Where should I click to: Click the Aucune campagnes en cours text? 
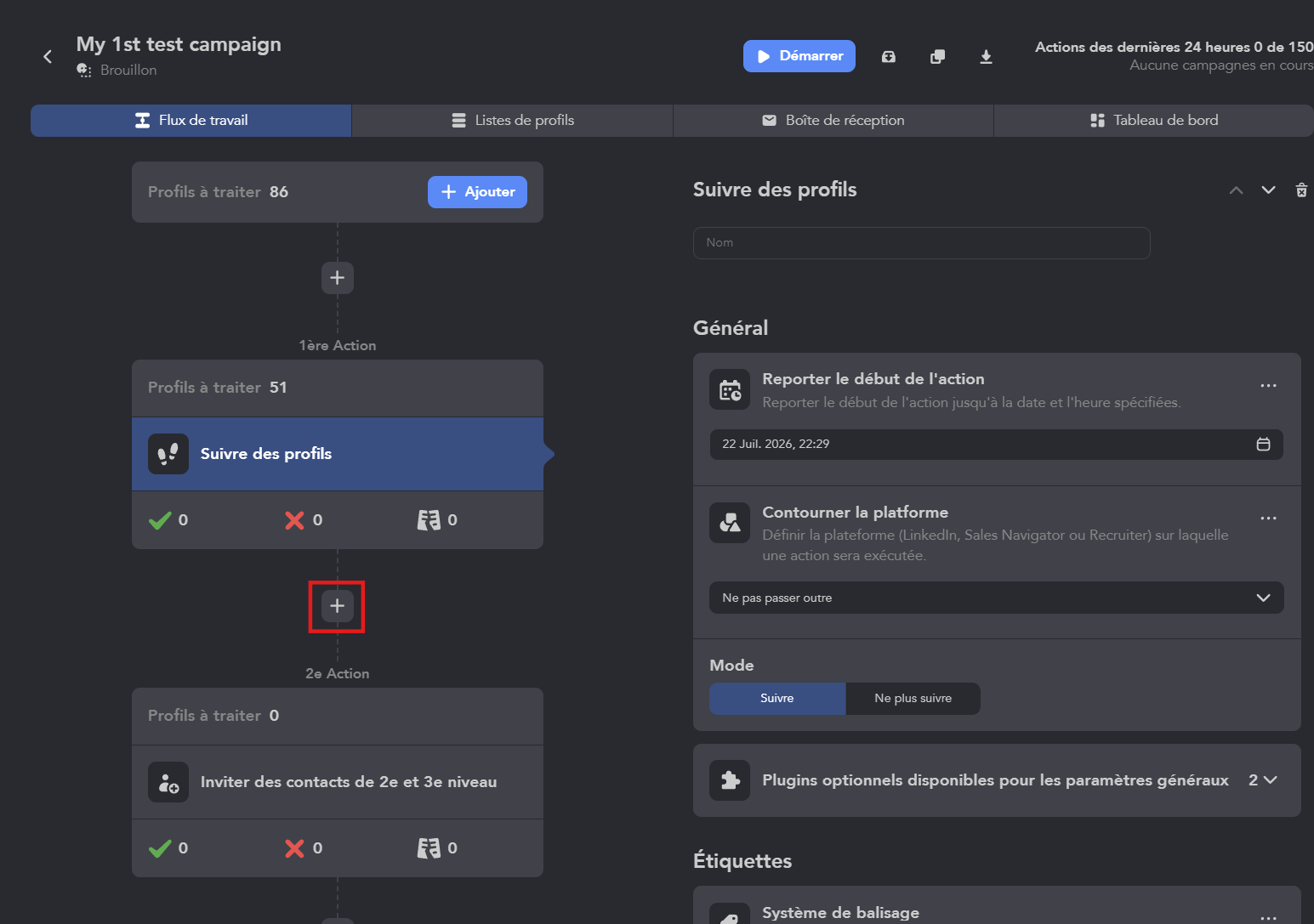click(1221, 65)
